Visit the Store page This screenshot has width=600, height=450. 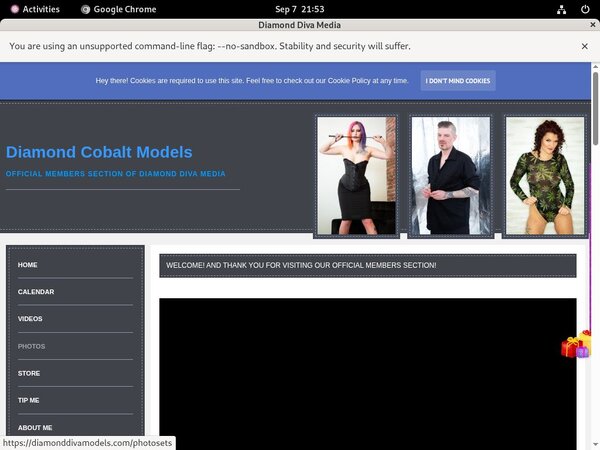click(29, 373)
